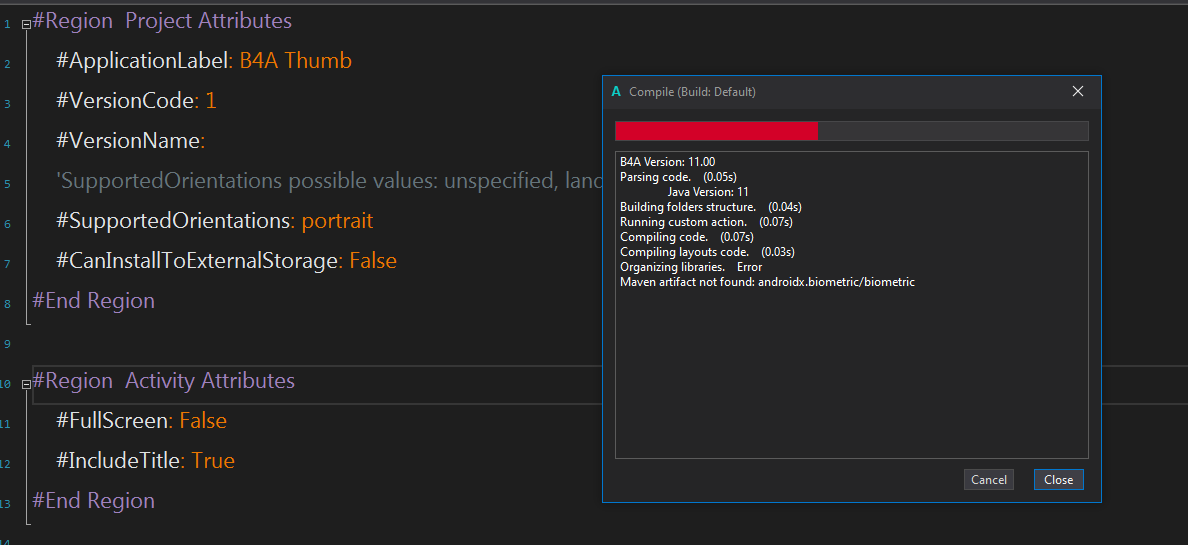
Task: Click the B4A icon in Compile dialog title
Action: click(x=616, y=91)
